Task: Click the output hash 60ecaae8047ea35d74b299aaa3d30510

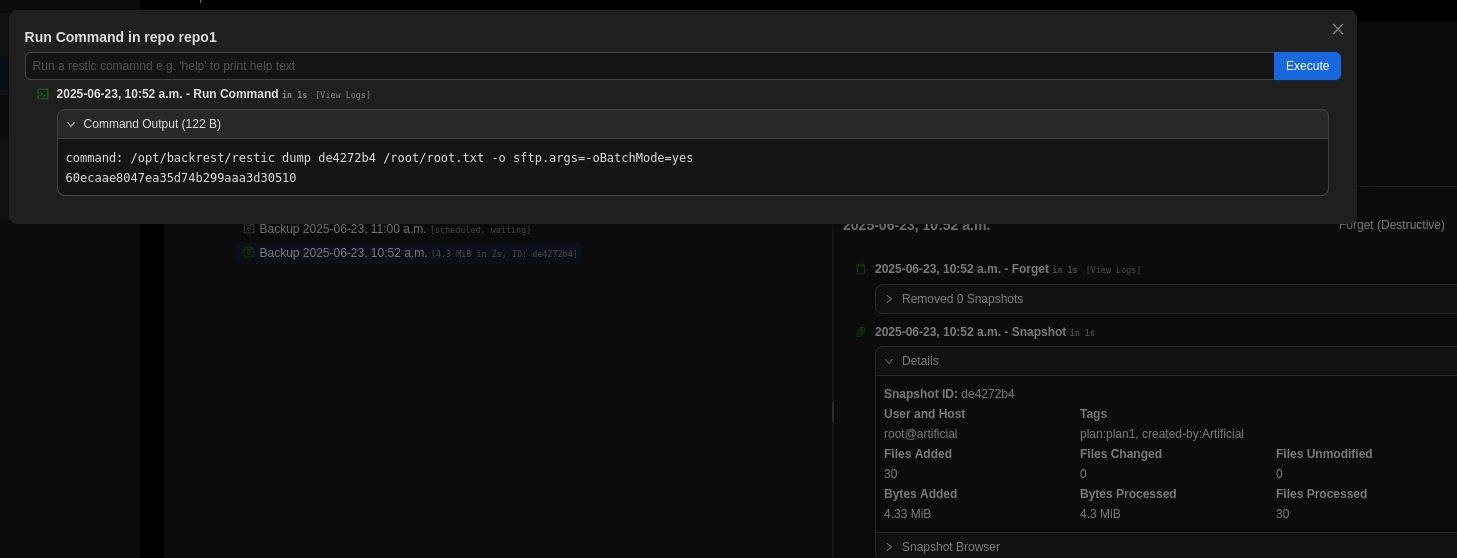Action: 181,178
